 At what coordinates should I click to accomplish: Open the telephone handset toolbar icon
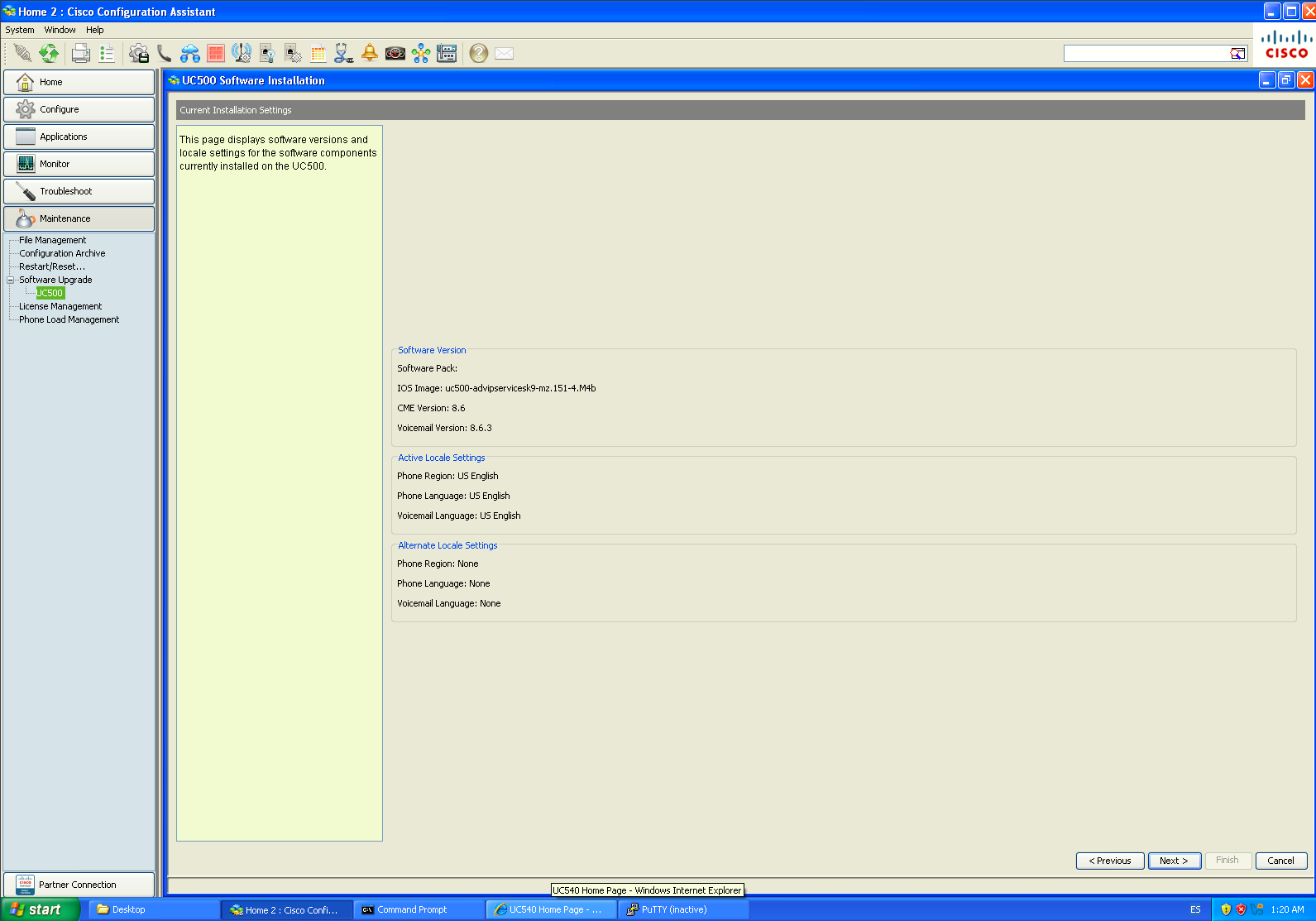coord(165,54)
